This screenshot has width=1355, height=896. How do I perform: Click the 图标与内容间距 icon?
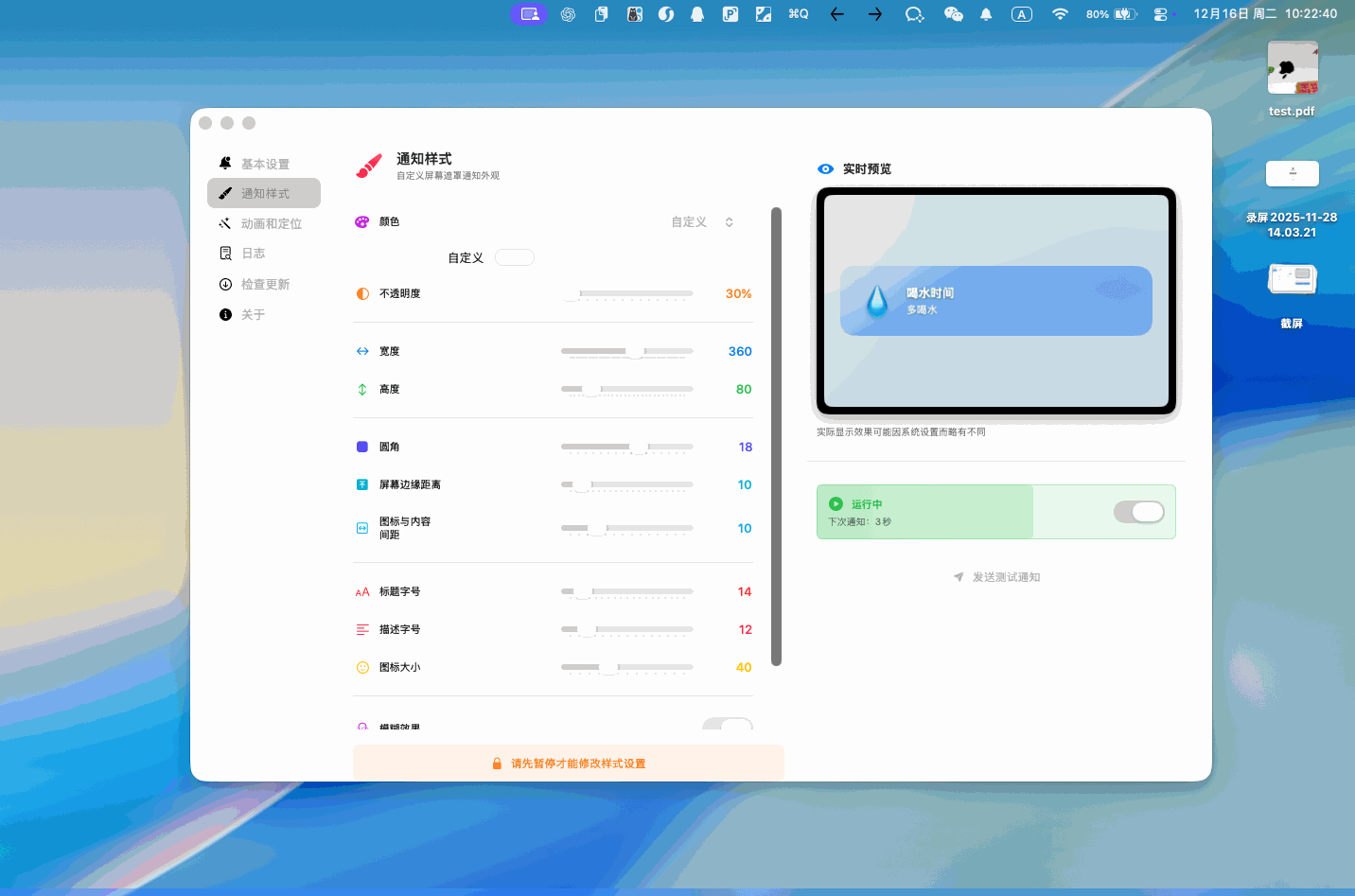click(x=362, y=528)
